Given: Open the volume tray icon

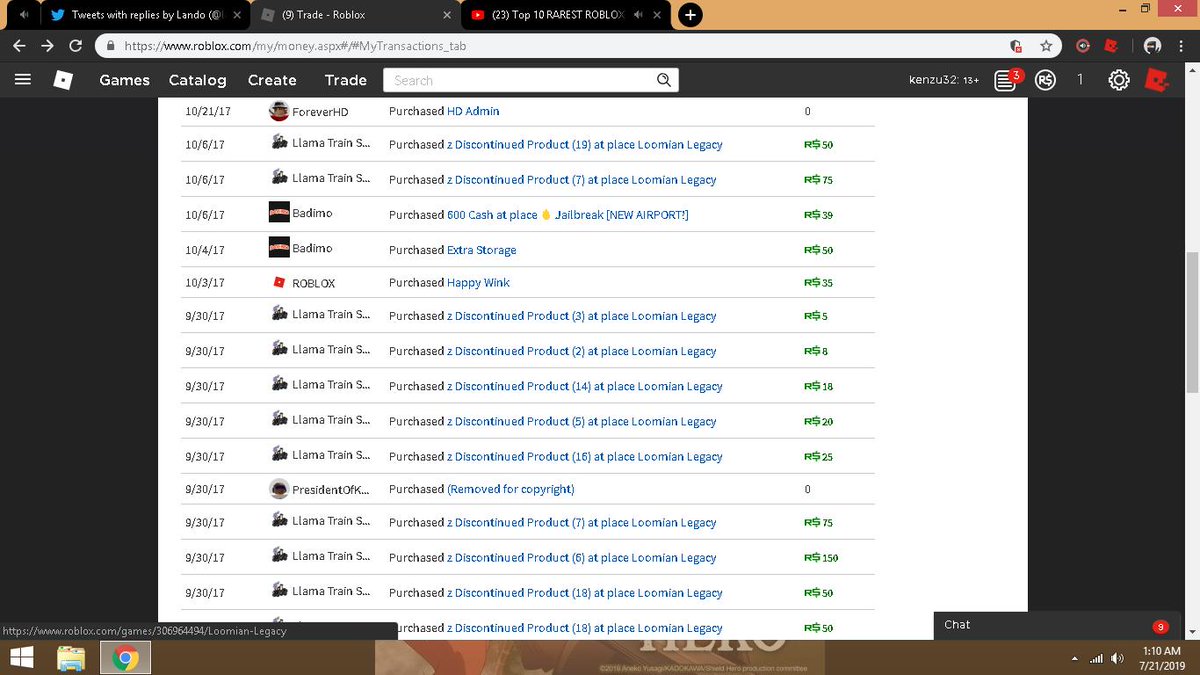Looking at the screenshot, I should tap(1117, 658).
